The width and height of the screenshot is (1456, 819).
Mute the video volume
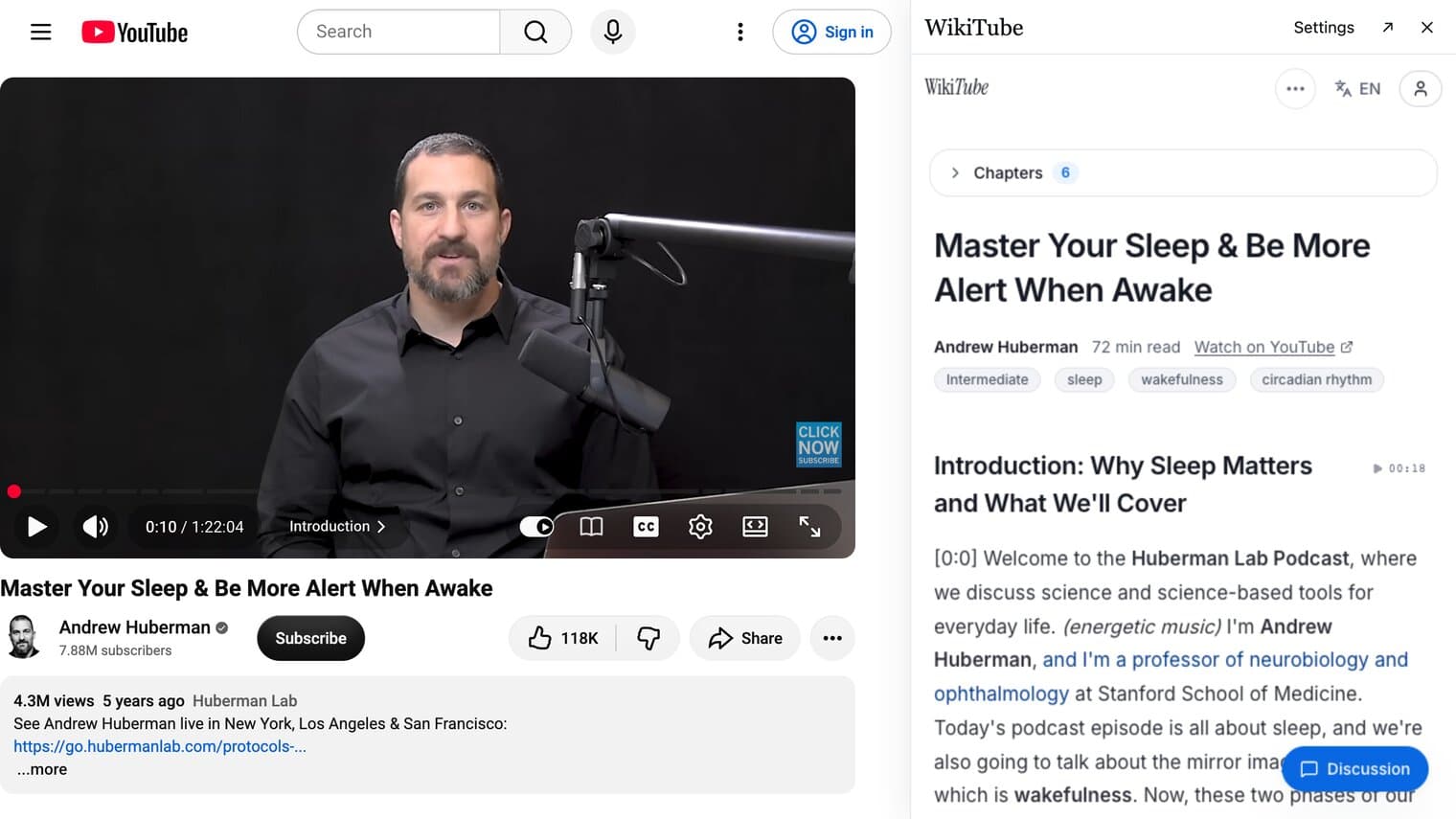(96, 526)
